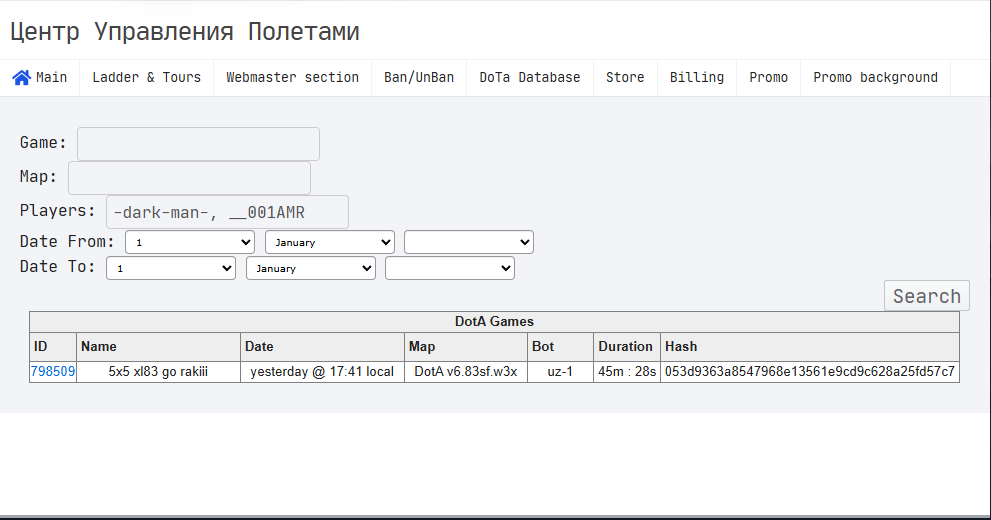
Task: Open the Ban/UnBan page
Action: [x=419, y=78]
